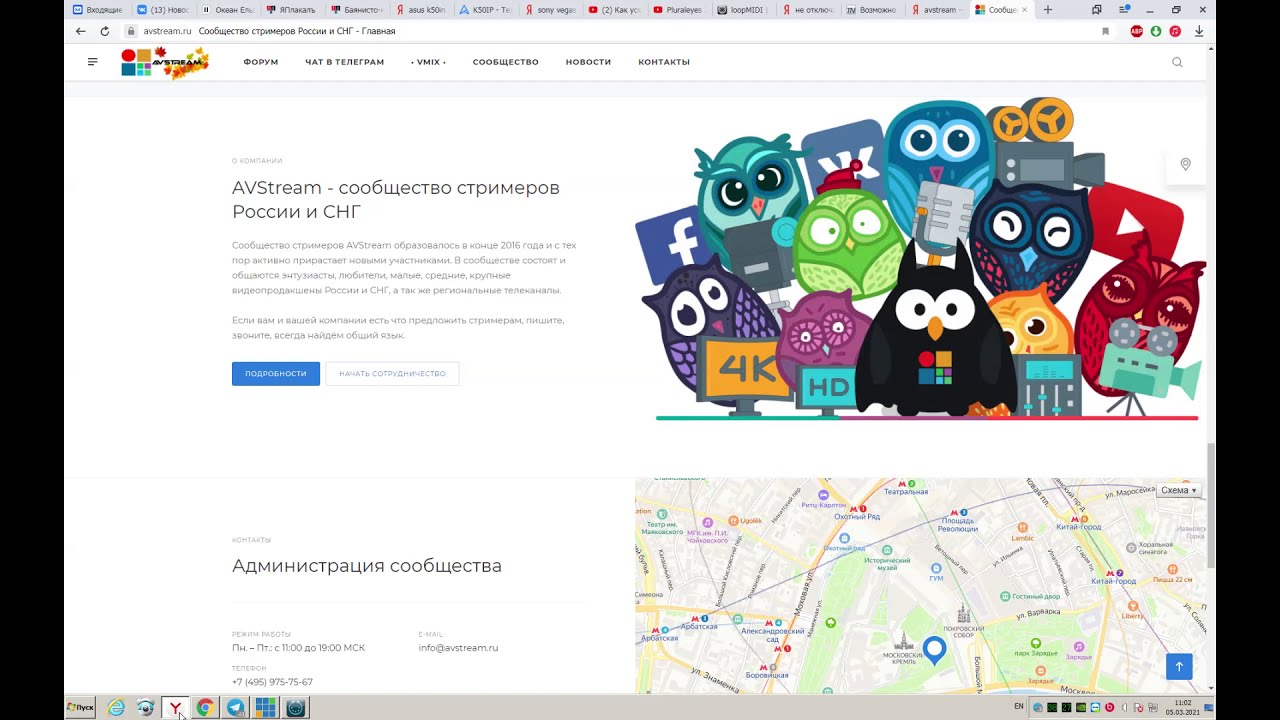Click the info@avstream.ru email link
1280x720 pixels.
[458, 648]
